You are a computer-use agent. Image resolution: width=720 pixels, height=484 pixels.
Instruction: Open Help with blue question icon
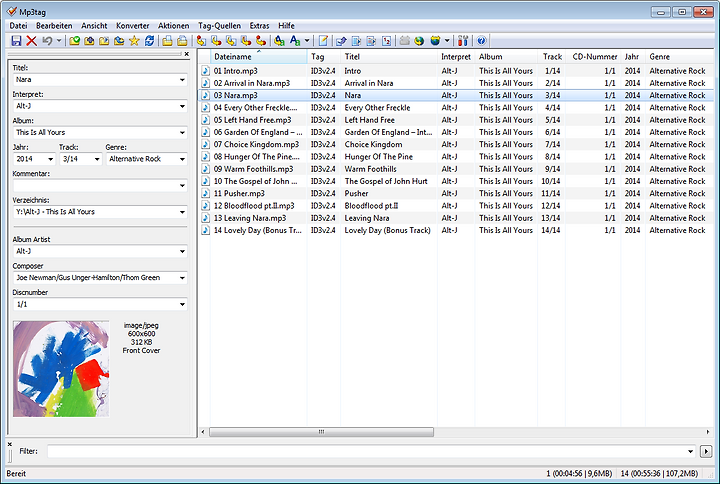pos(481,41)
